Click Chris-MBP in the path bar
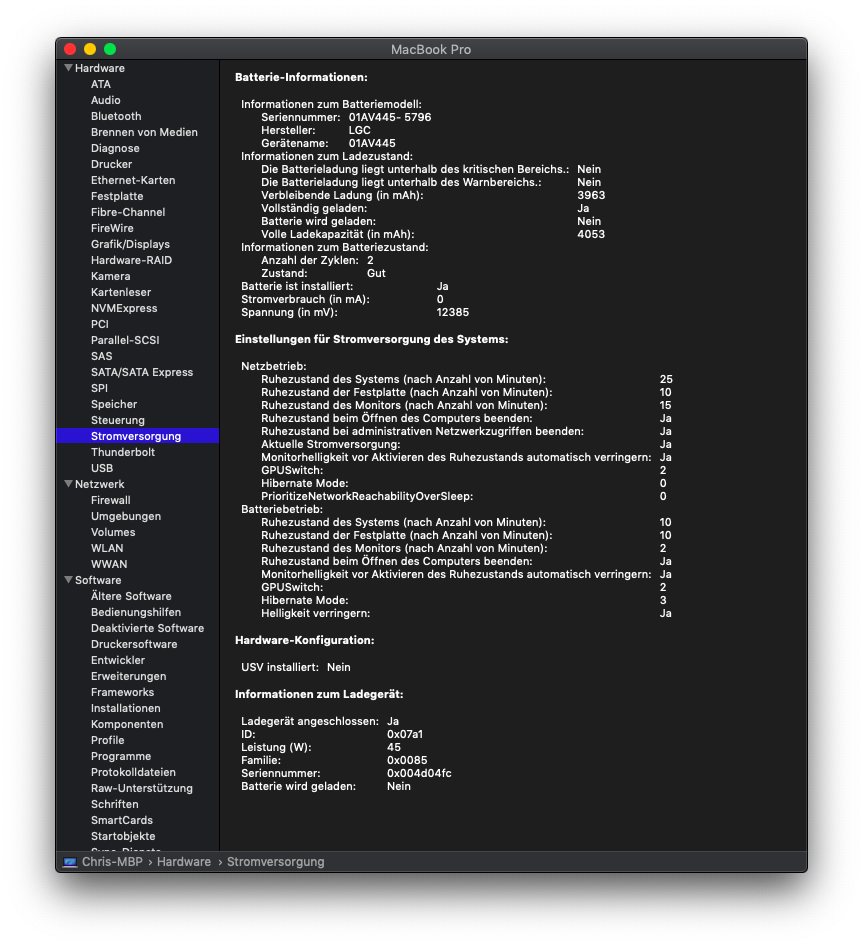The width and height of the screenshot is (863, 946). coord(112,862)
